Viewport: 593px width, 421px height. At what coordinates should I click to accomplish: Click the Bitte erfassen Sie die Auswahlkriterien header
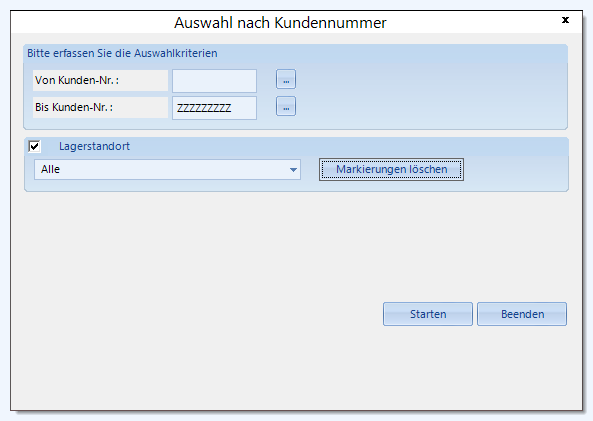pos(122,53)
